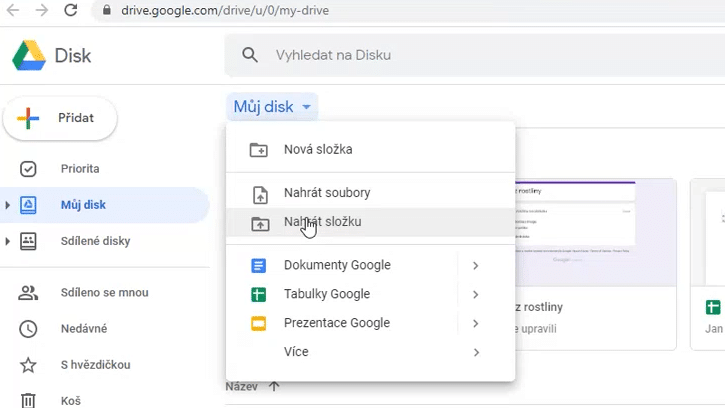This screenshot has width=725, height=408.
Task: Click the 'z rostliny' file name
Action: (x=539, y=307)
